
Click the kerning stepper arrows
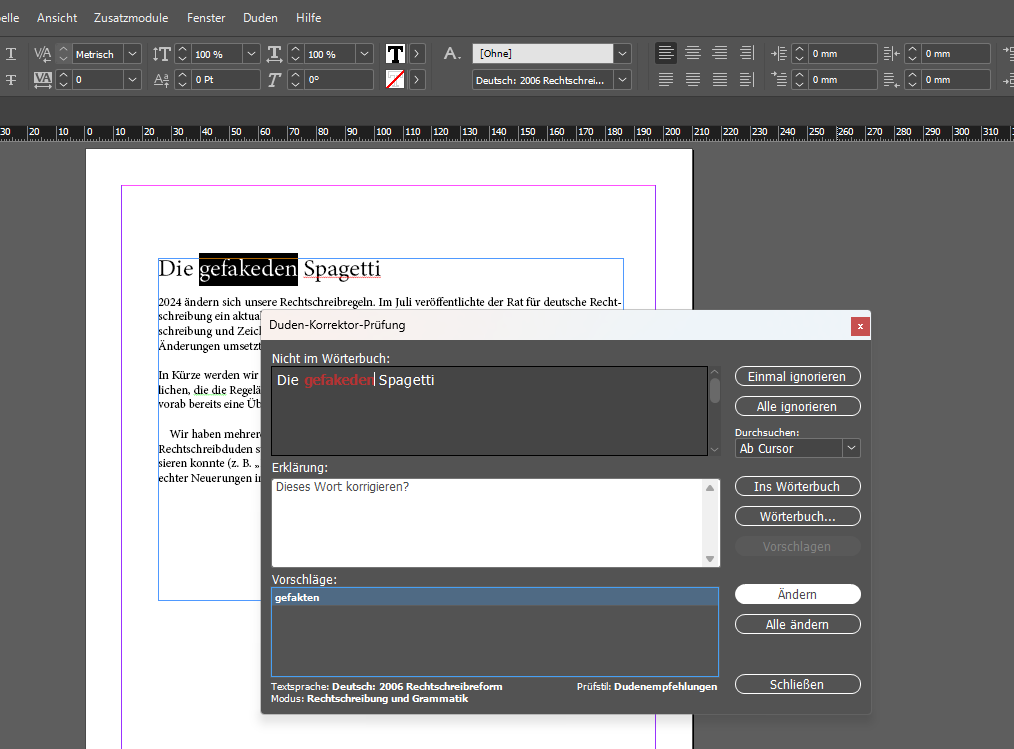tap(63, 54)
